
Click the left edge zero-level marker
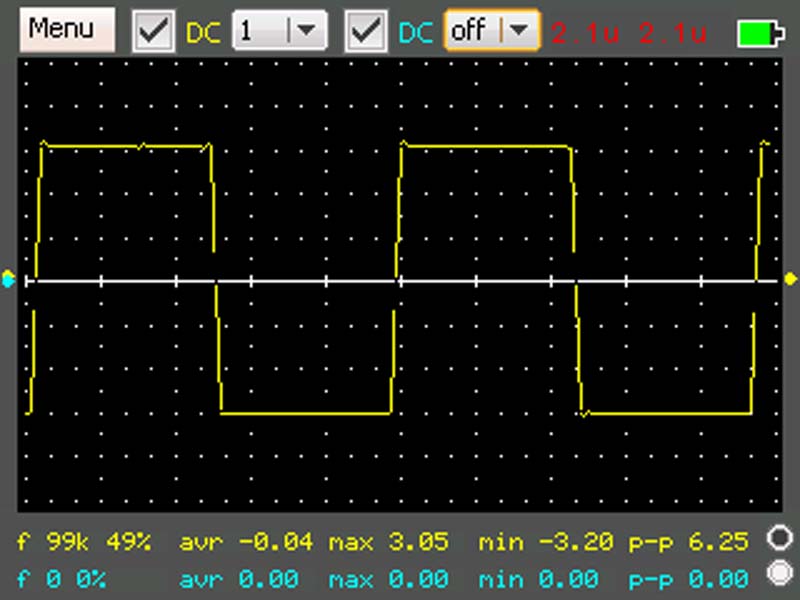9,279
